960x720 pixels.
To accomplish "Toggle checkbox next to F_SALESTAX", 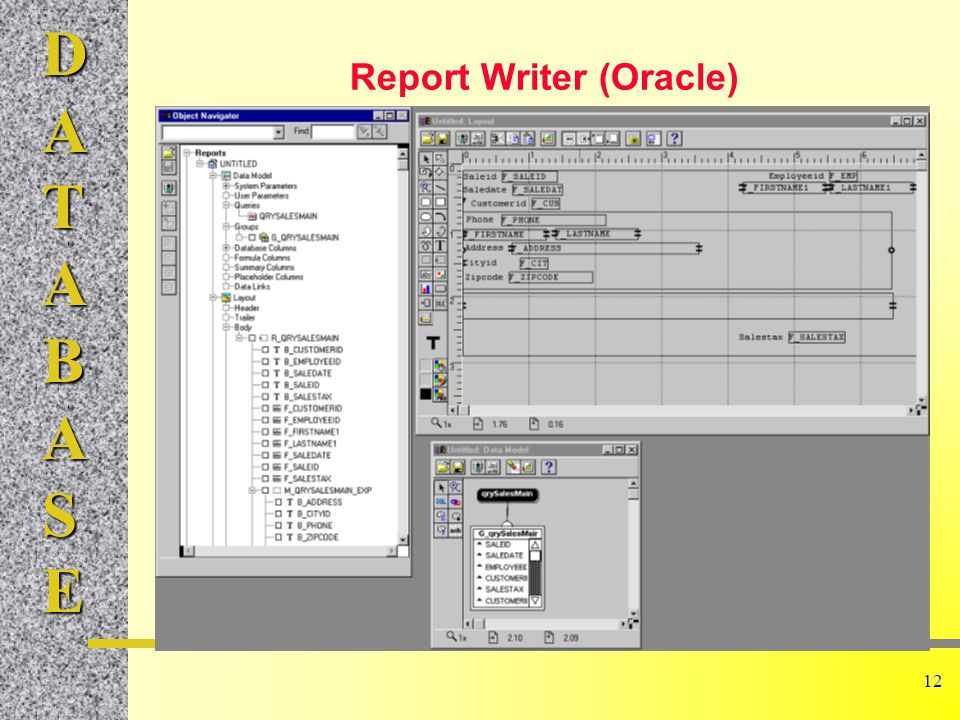I will [x=265, y=479].
